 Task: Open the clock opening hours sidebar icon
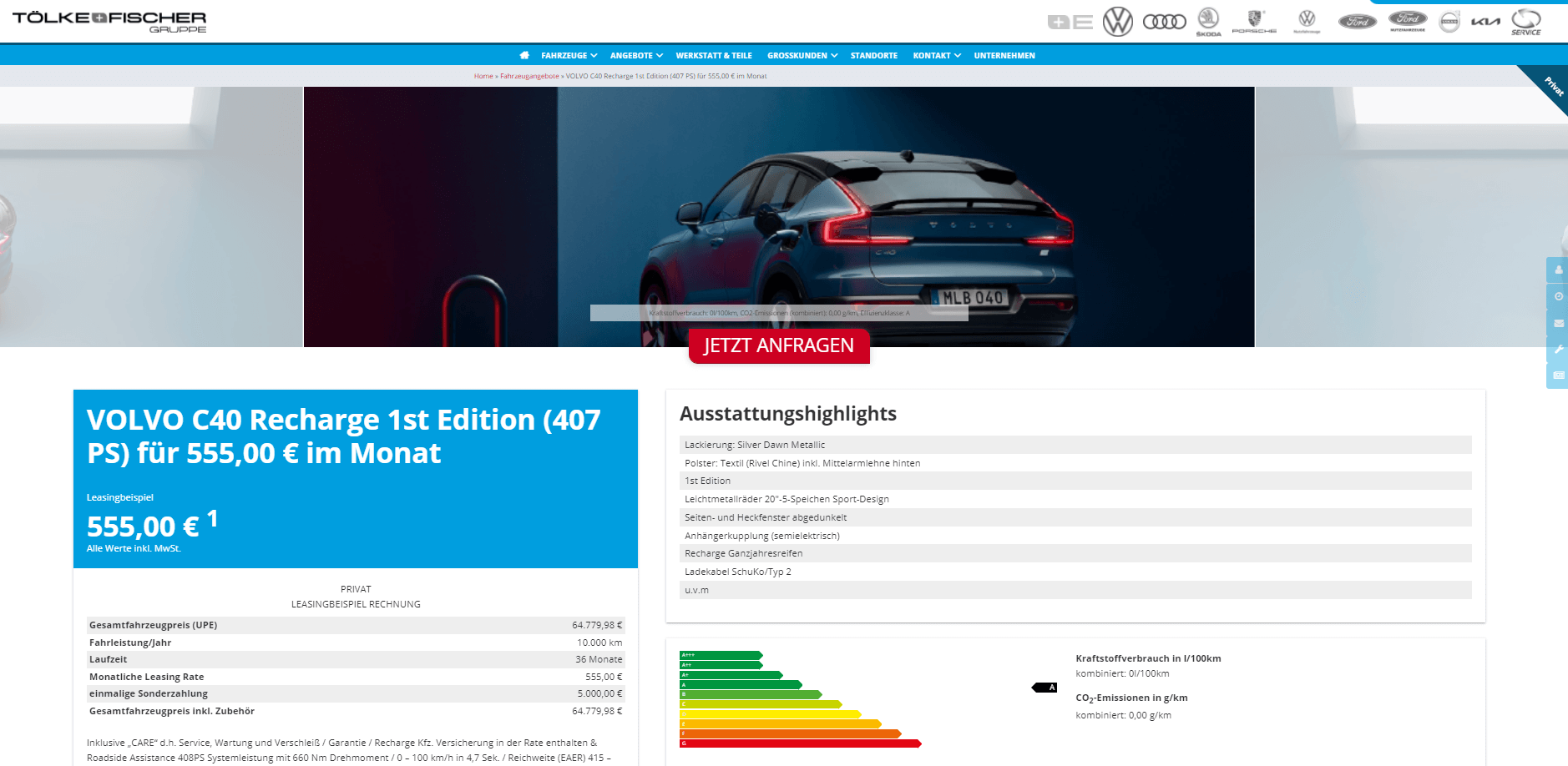click(1558, 296)
